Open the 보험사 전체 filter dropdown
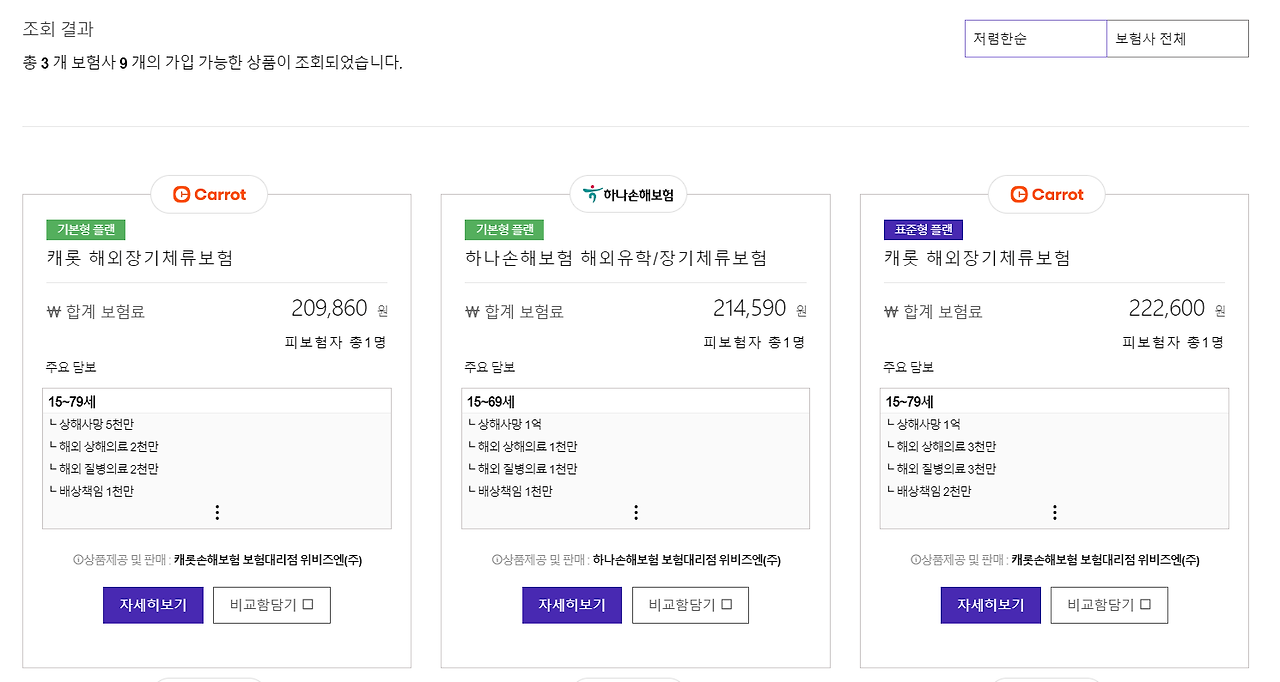The image size is (1280, 682). (x=1176, y=38)
